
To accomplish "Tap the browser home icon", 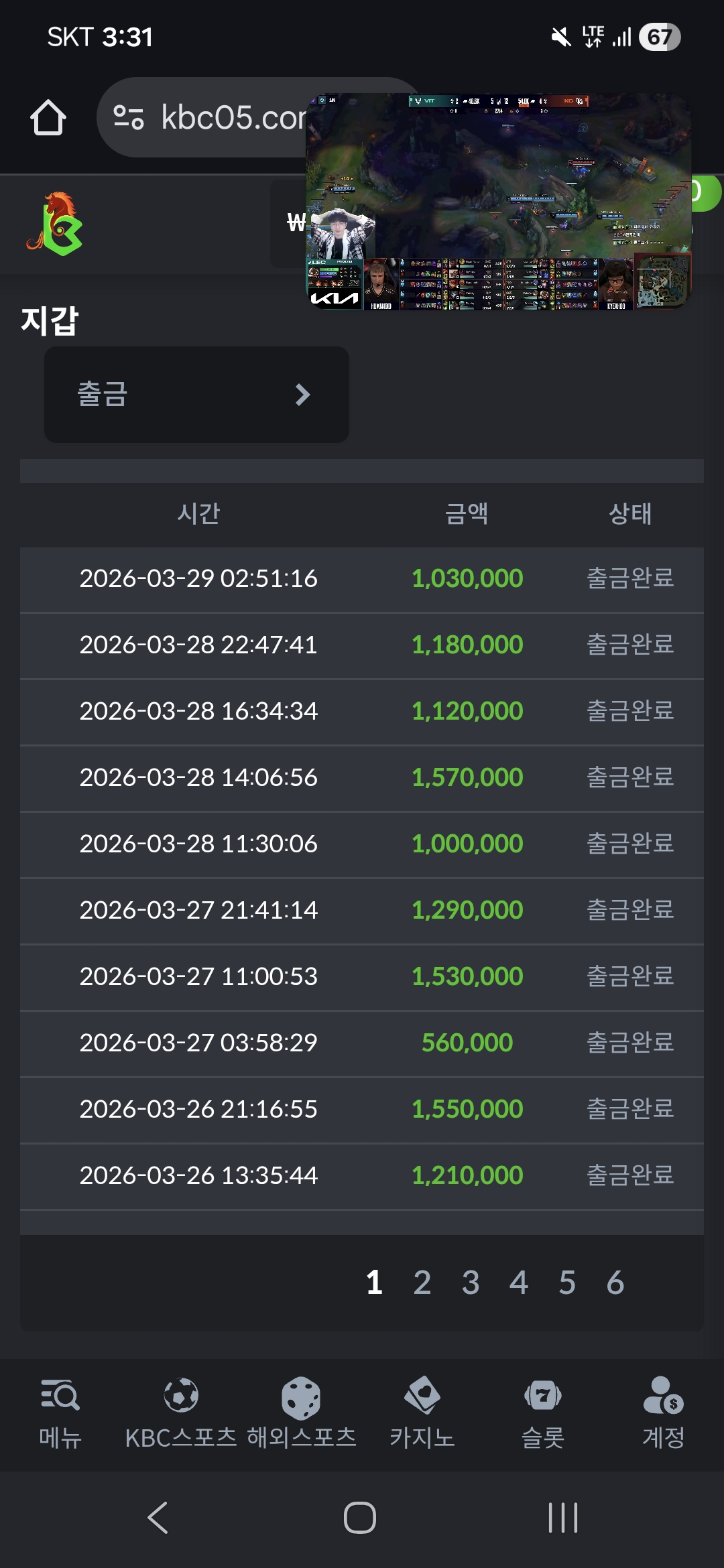I will [48, 118].
